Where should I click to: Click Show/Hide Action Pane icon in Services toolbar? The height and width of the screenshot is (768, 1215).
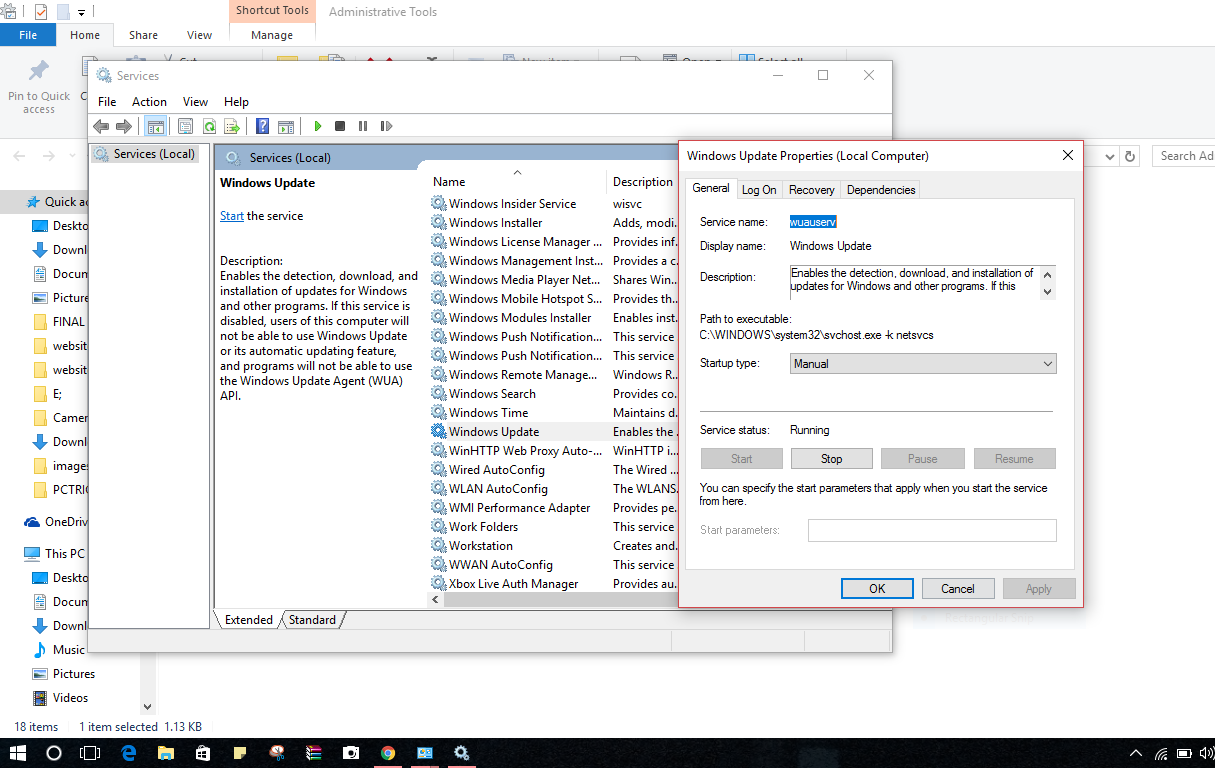pos(286,126)
